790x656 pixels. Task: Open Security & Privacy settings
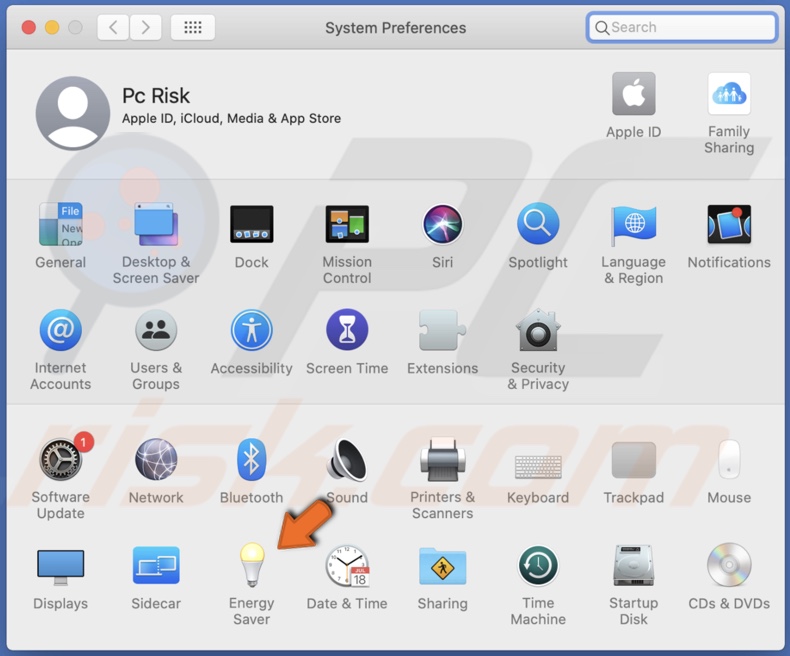pos(538,332)
